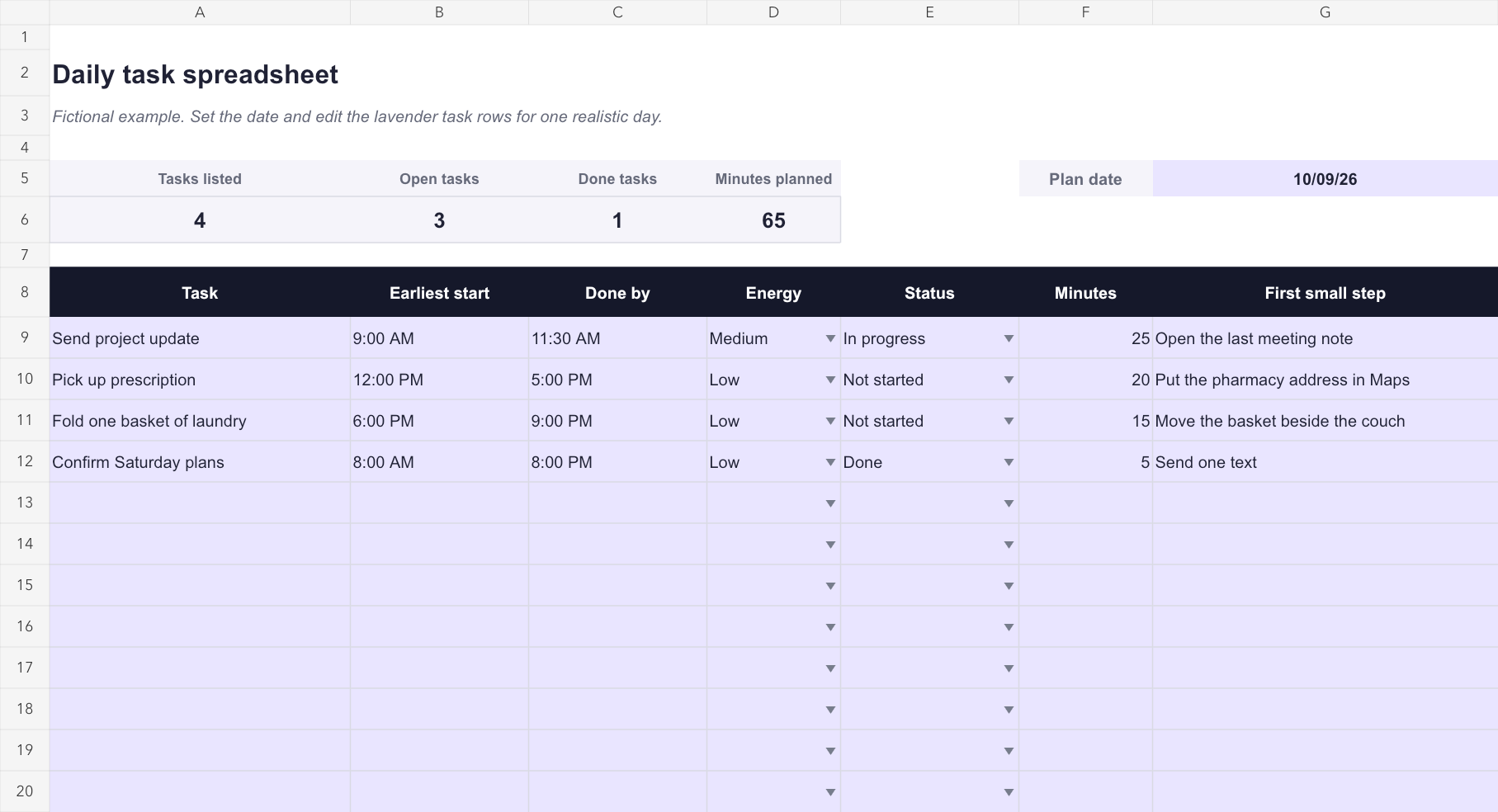Select column D header

(x=773, y=12)
